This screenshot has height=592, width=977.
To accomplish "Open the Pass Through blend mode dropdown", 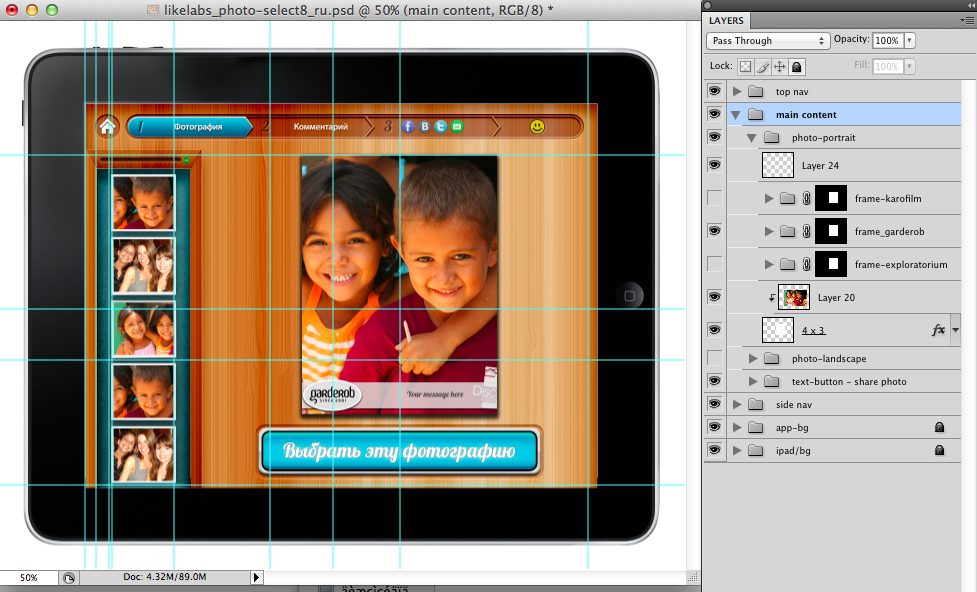I will point(768,41).
